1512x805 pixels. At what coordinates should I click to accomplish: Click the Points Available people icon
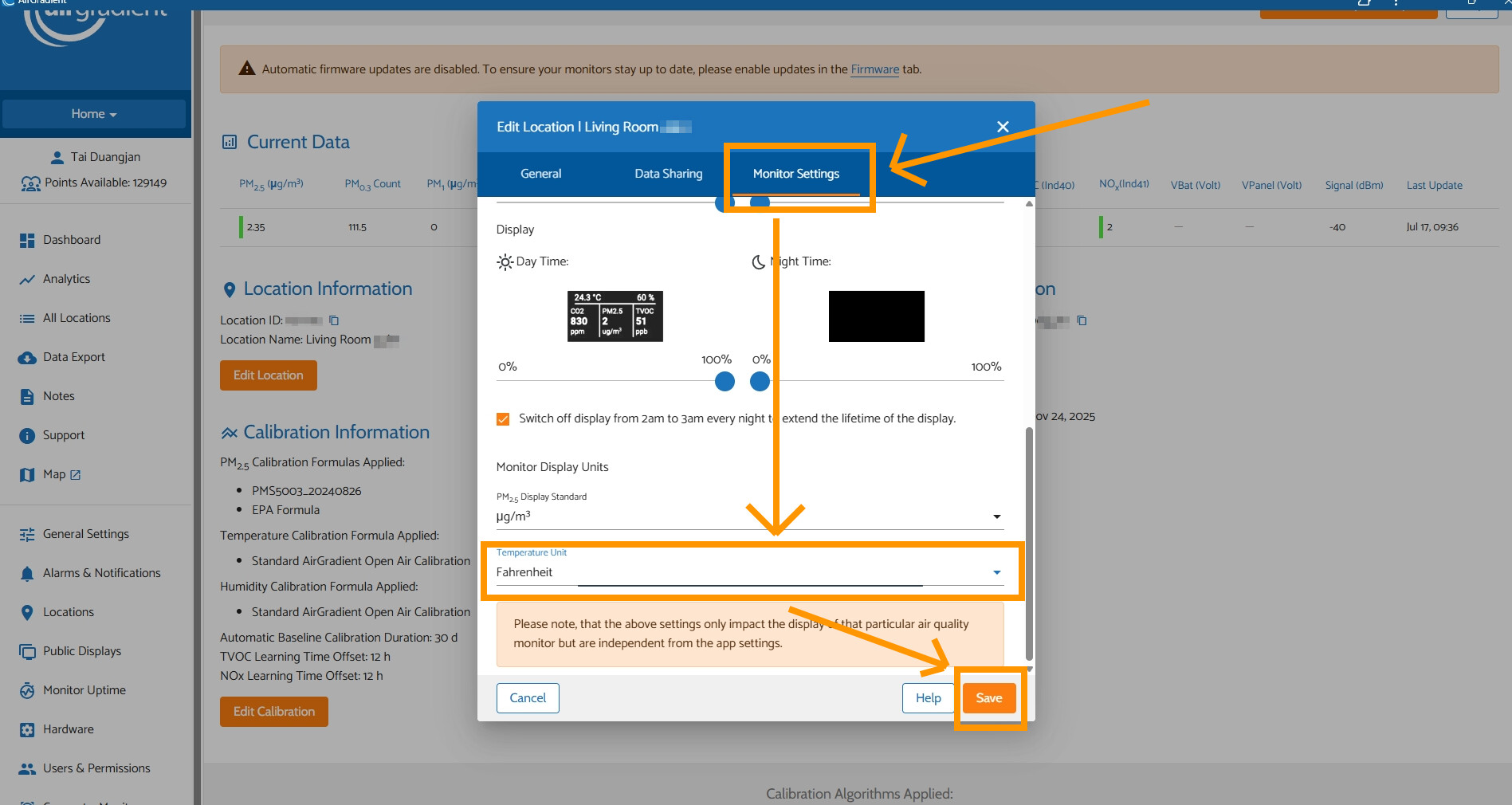point(30,184)
